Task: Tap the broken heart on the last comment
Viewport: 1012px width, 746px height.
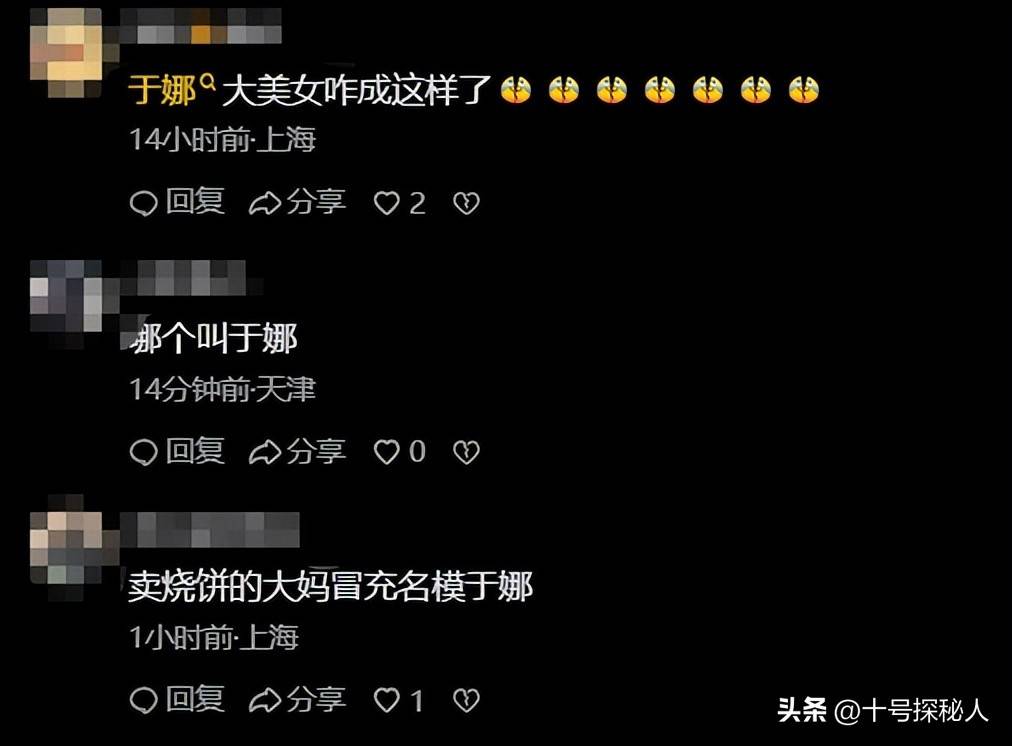Action: click(466, 700)
